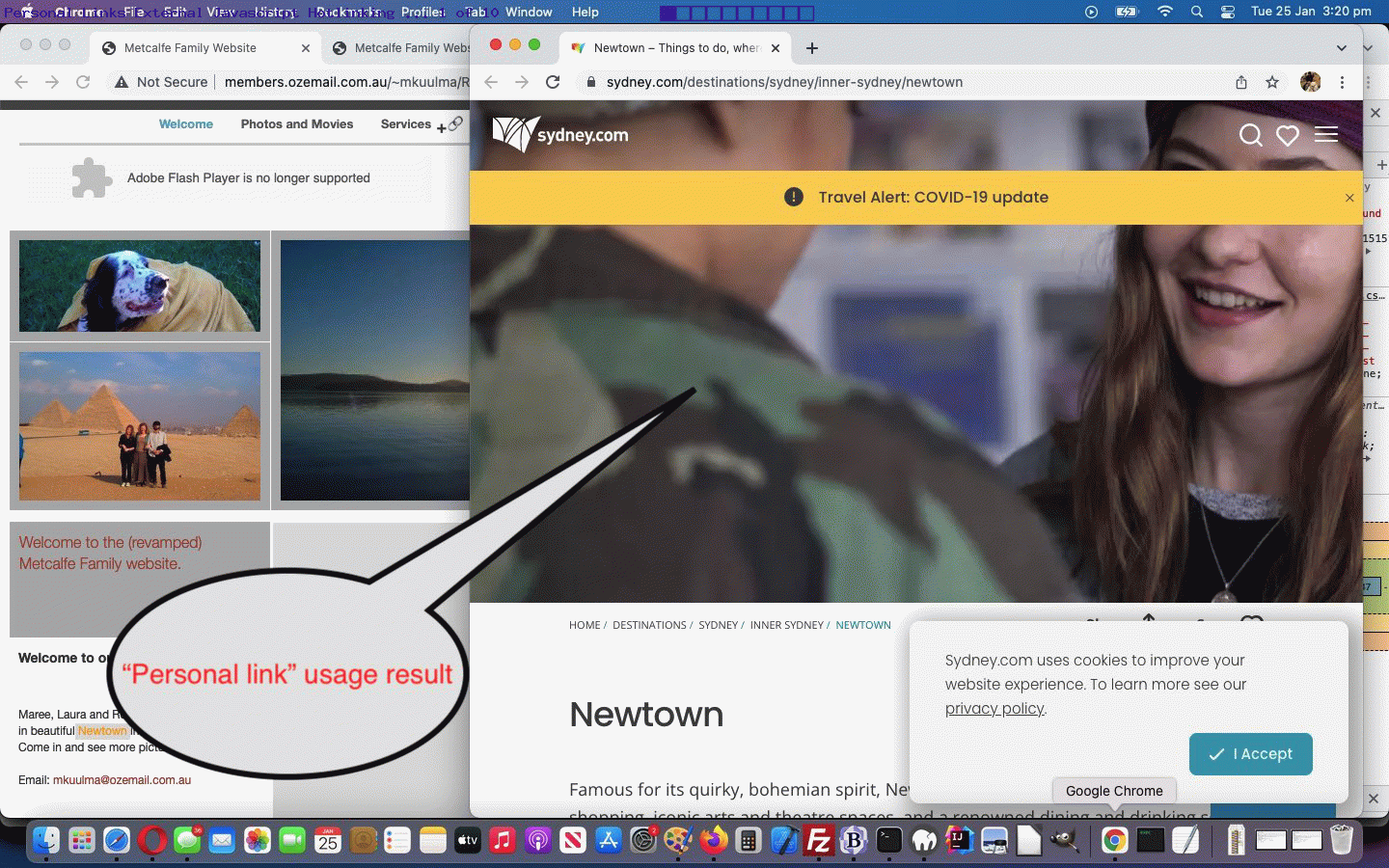Go to DESTINATIONS breadcrumb

pyautogui.click(x=649, y=625)
